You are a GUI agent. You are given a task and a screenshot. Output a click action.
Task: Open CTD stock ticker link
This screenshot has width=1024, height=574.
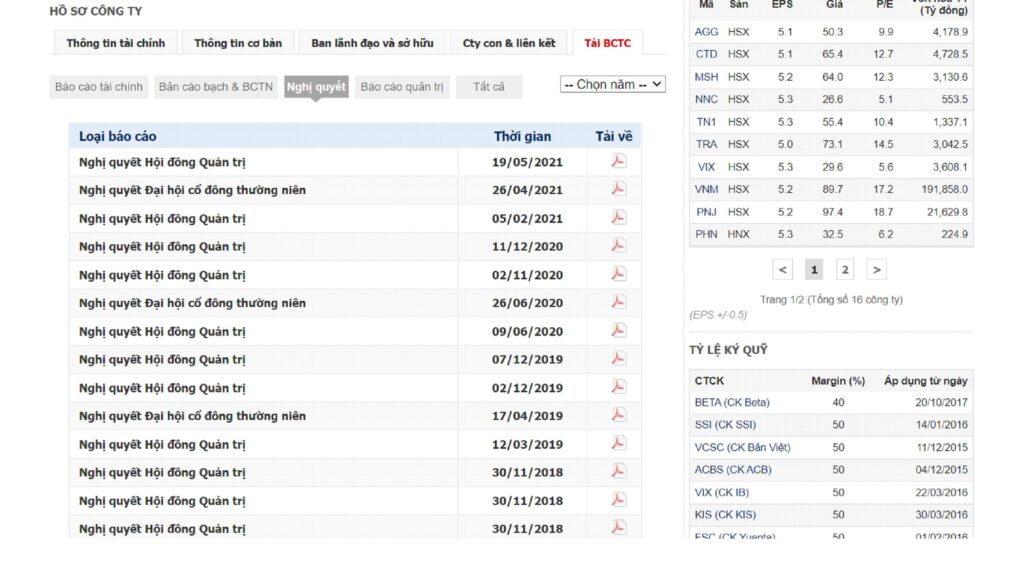coord(706,54)
